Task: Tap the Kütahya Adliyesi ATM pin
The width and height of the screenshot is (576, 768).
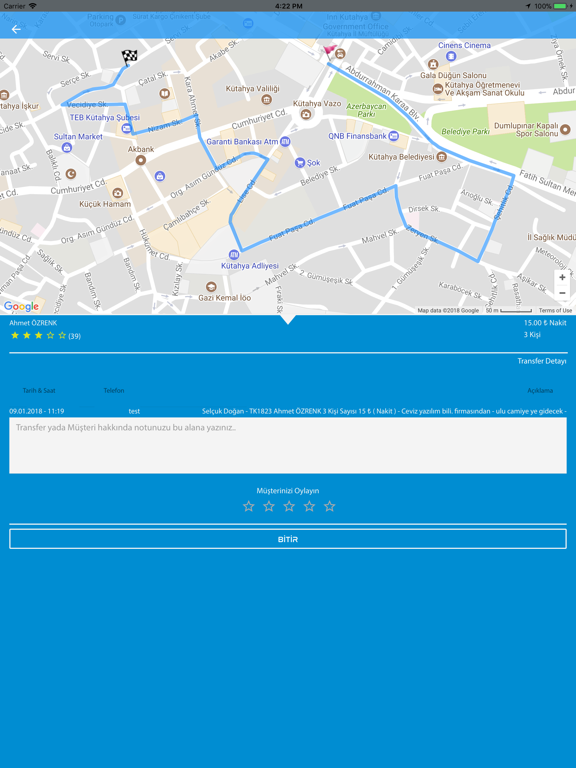Action: (234, 255)
